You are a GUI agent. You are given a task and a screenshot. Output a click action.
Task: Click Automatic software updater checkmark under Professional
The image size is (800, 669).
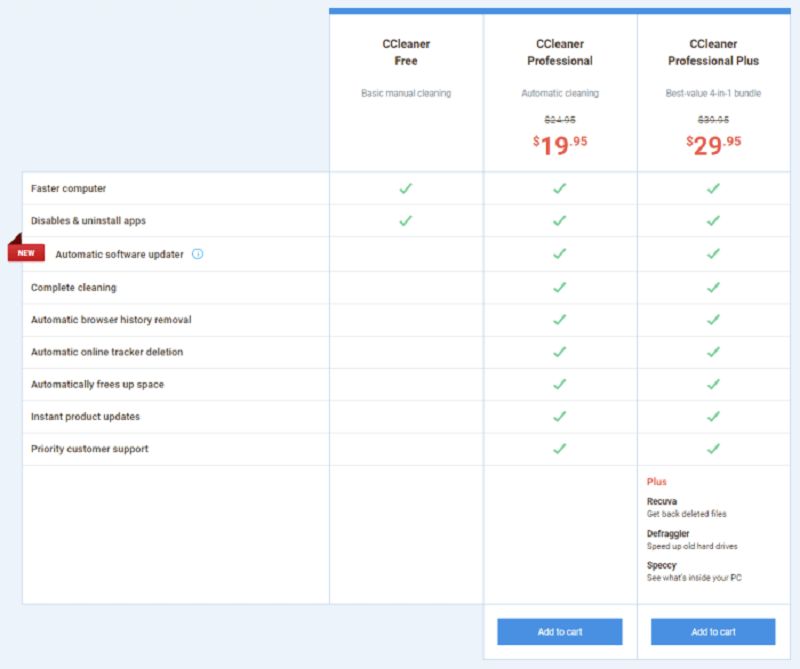coord(559,254)
